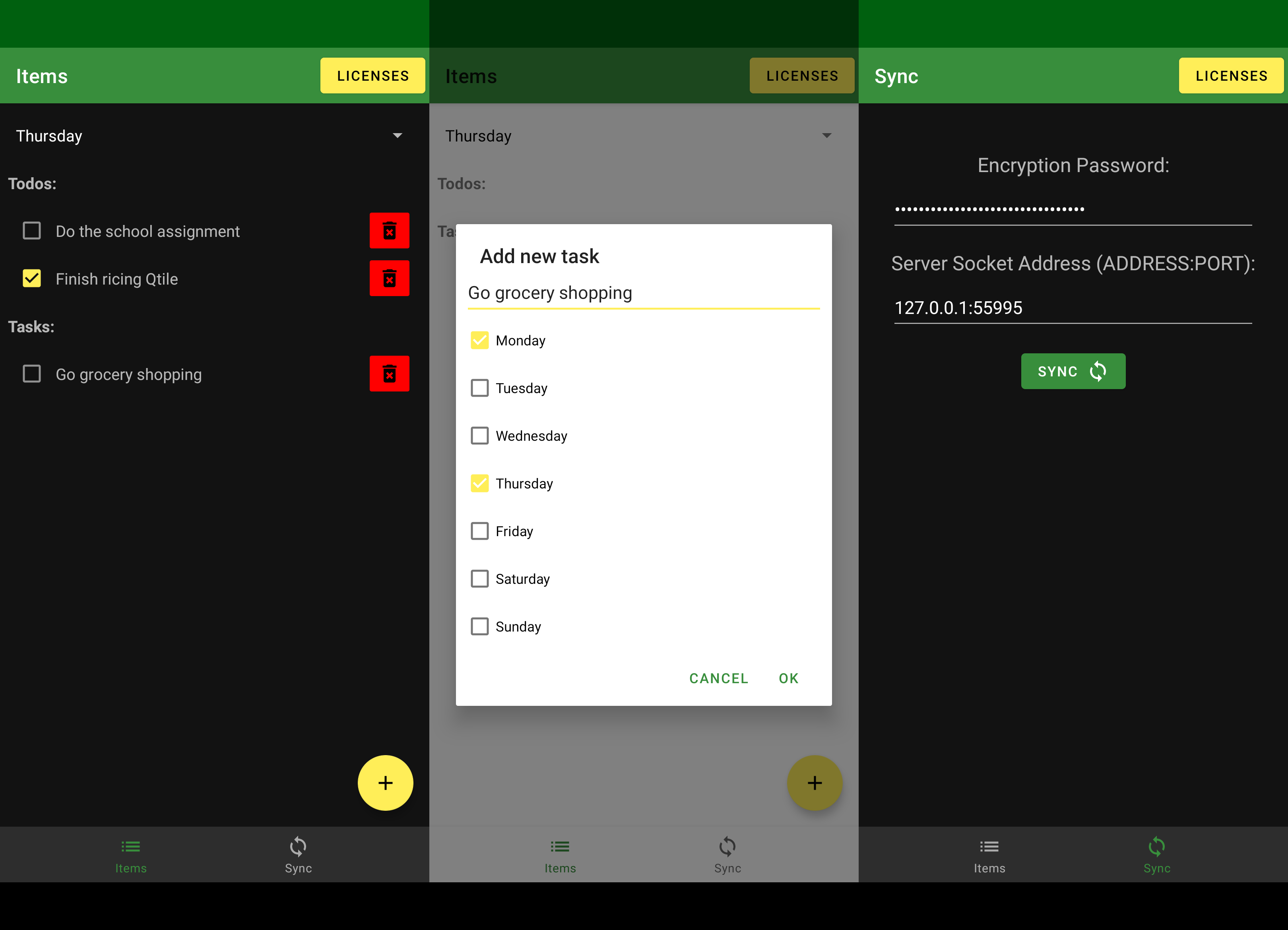This screenshot has height=930, width=1288.
Task: Open the Thursday day selector dropdown
Action: [x=398, y=136]
